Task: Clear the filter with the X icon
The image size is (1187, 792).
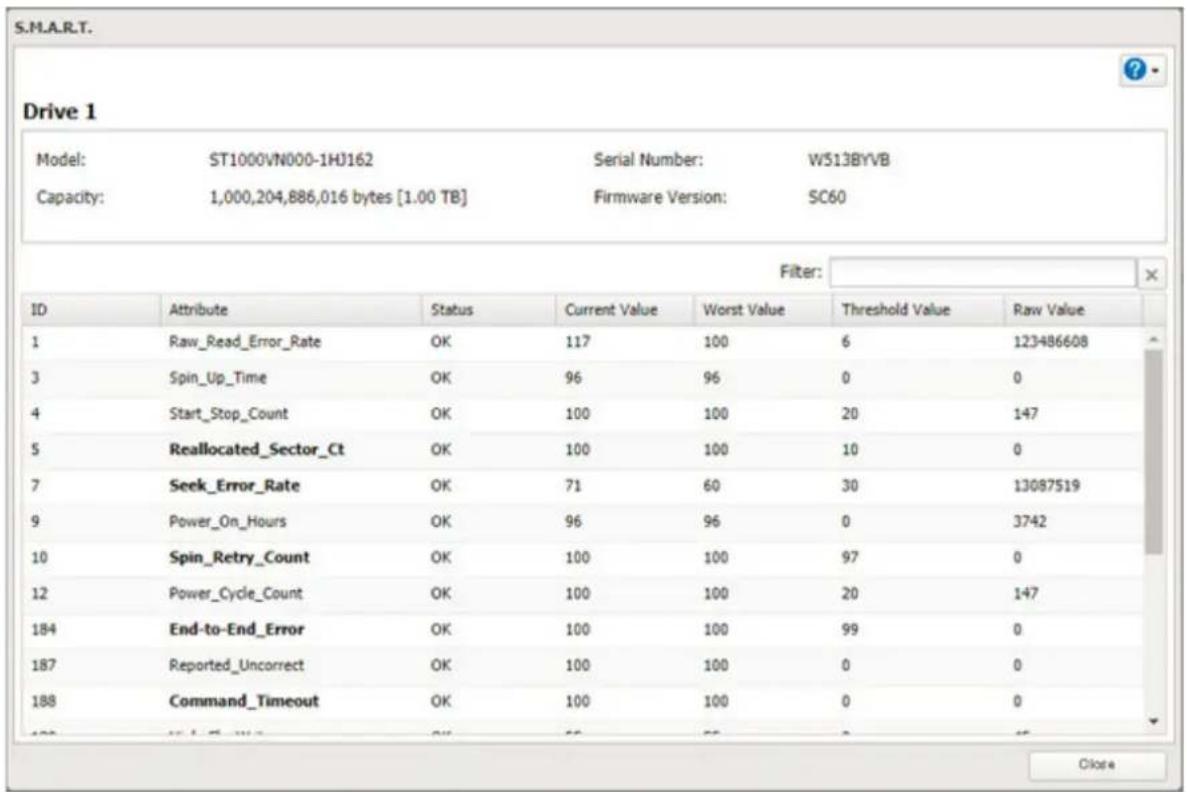Action: (x=1151, y=275)
